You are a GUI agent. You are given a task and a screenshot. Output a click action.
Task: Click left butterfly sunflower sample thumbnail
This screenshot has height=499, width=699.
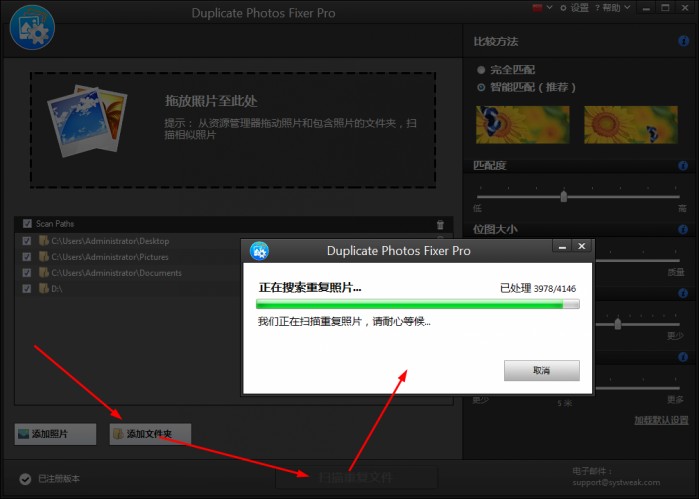522,124
